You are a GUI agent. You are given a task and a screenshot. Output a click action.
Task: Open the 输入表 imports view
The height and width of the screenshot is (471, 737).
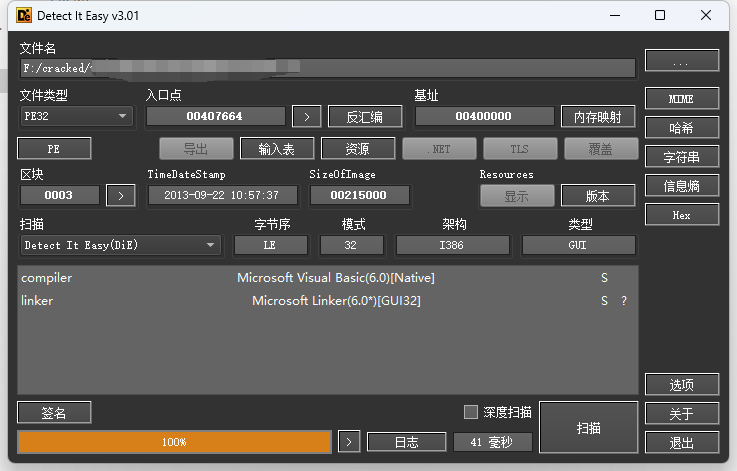coord(277,149)
